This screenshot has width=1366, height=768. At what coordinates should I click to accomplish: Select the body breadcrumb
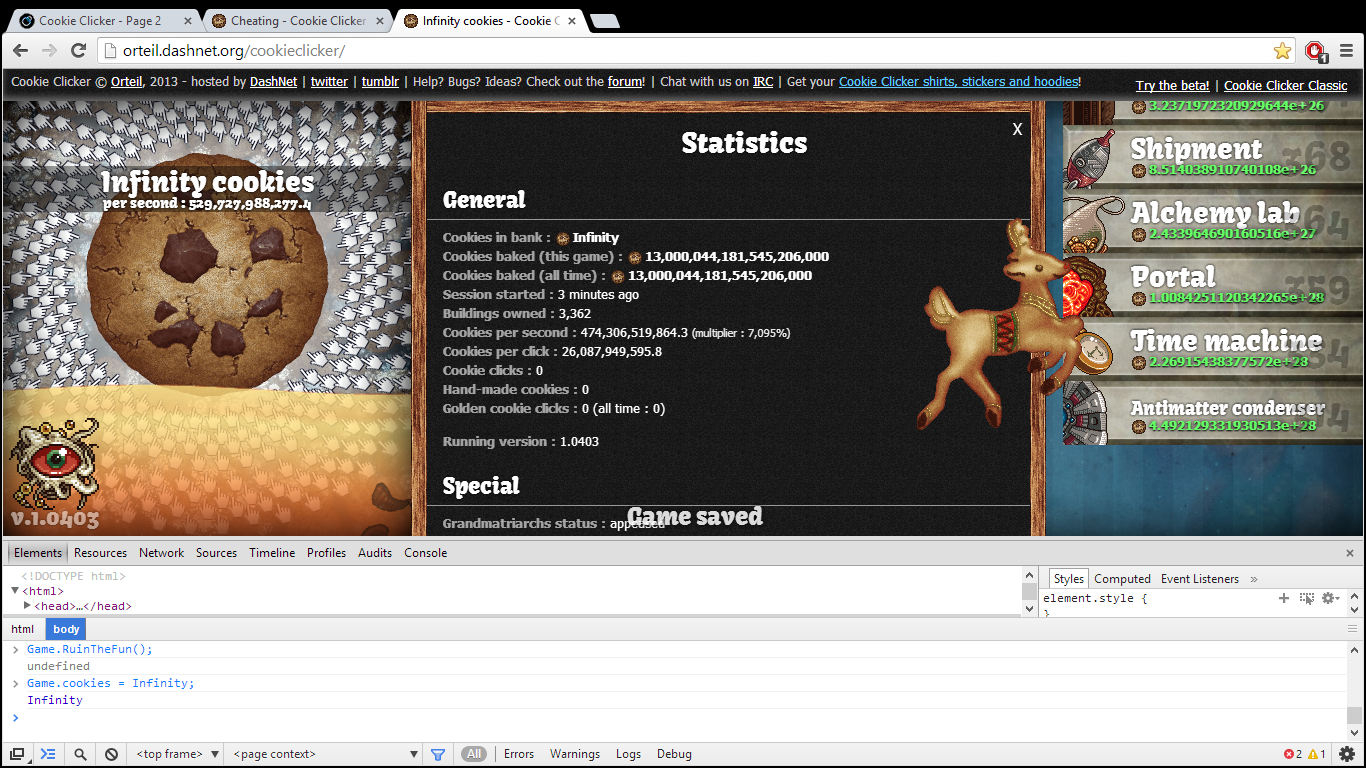[66, 629]
